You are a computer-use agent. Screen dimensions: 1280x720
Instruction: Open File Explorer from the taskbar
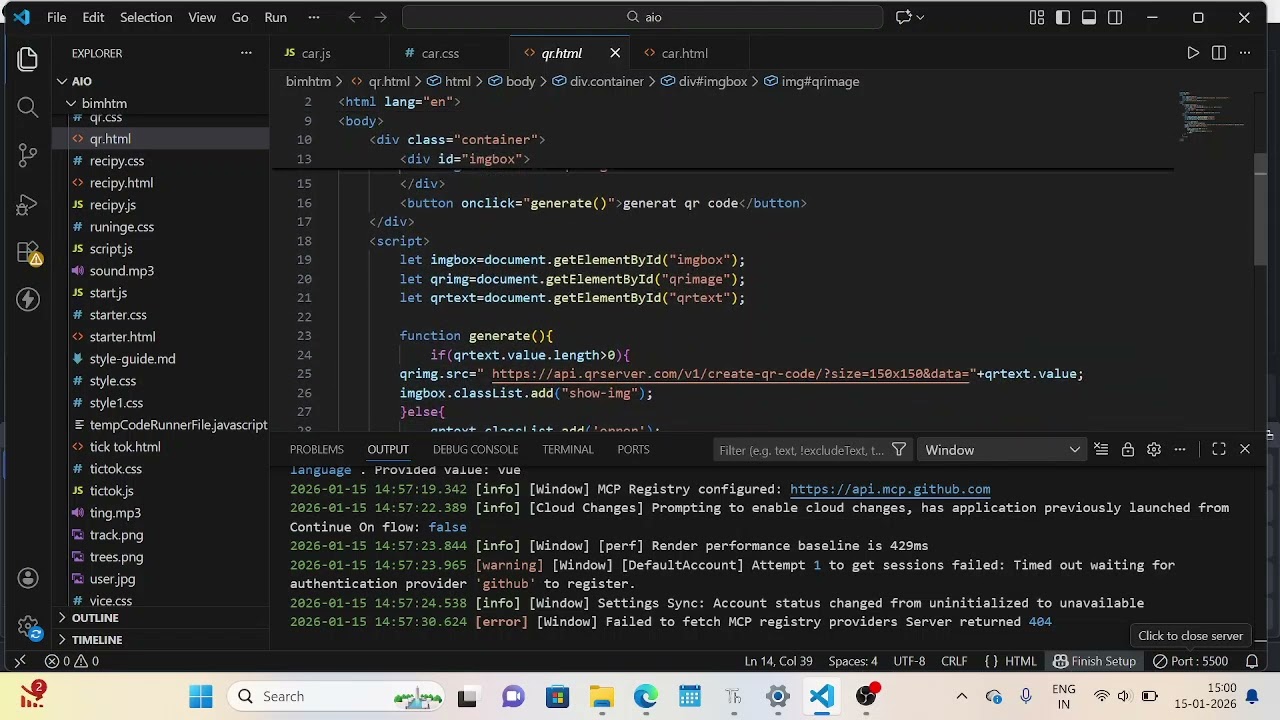(x=601, y=696)
